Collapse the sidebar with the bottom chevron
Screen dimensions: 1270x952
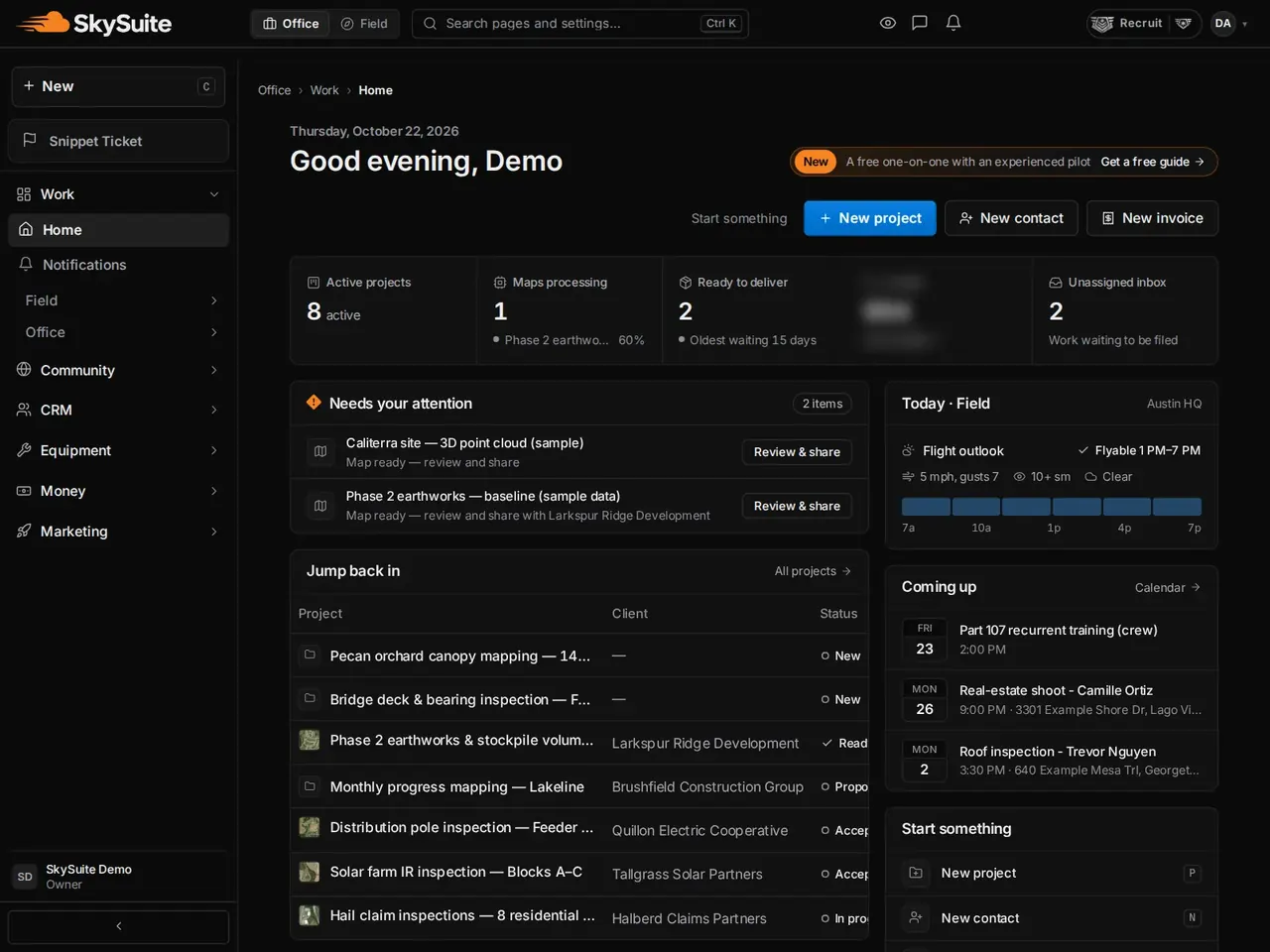[119, 926]
